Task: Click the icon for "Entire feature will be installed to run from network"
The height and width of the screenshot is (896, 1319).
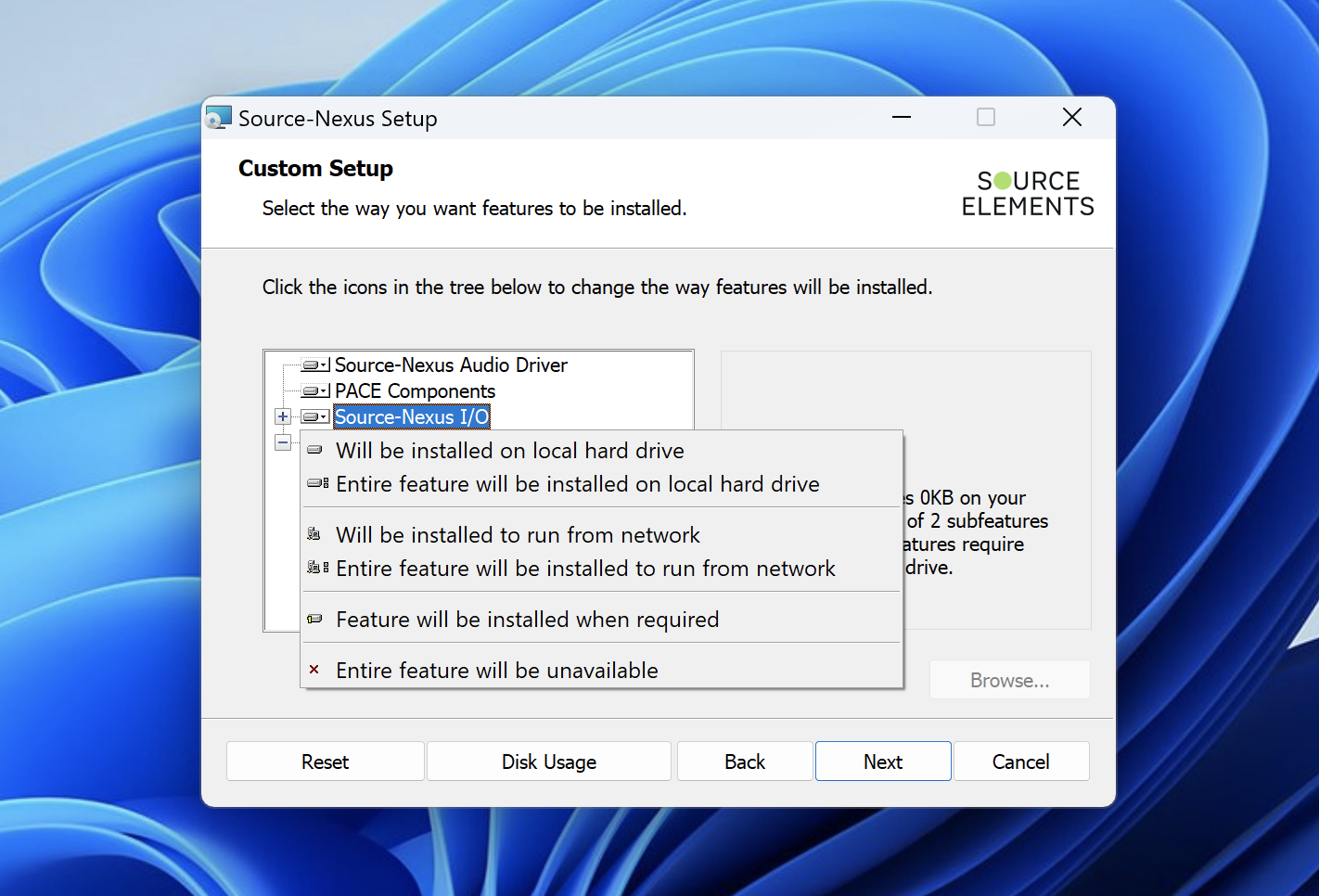Action: tap(317, 568)
